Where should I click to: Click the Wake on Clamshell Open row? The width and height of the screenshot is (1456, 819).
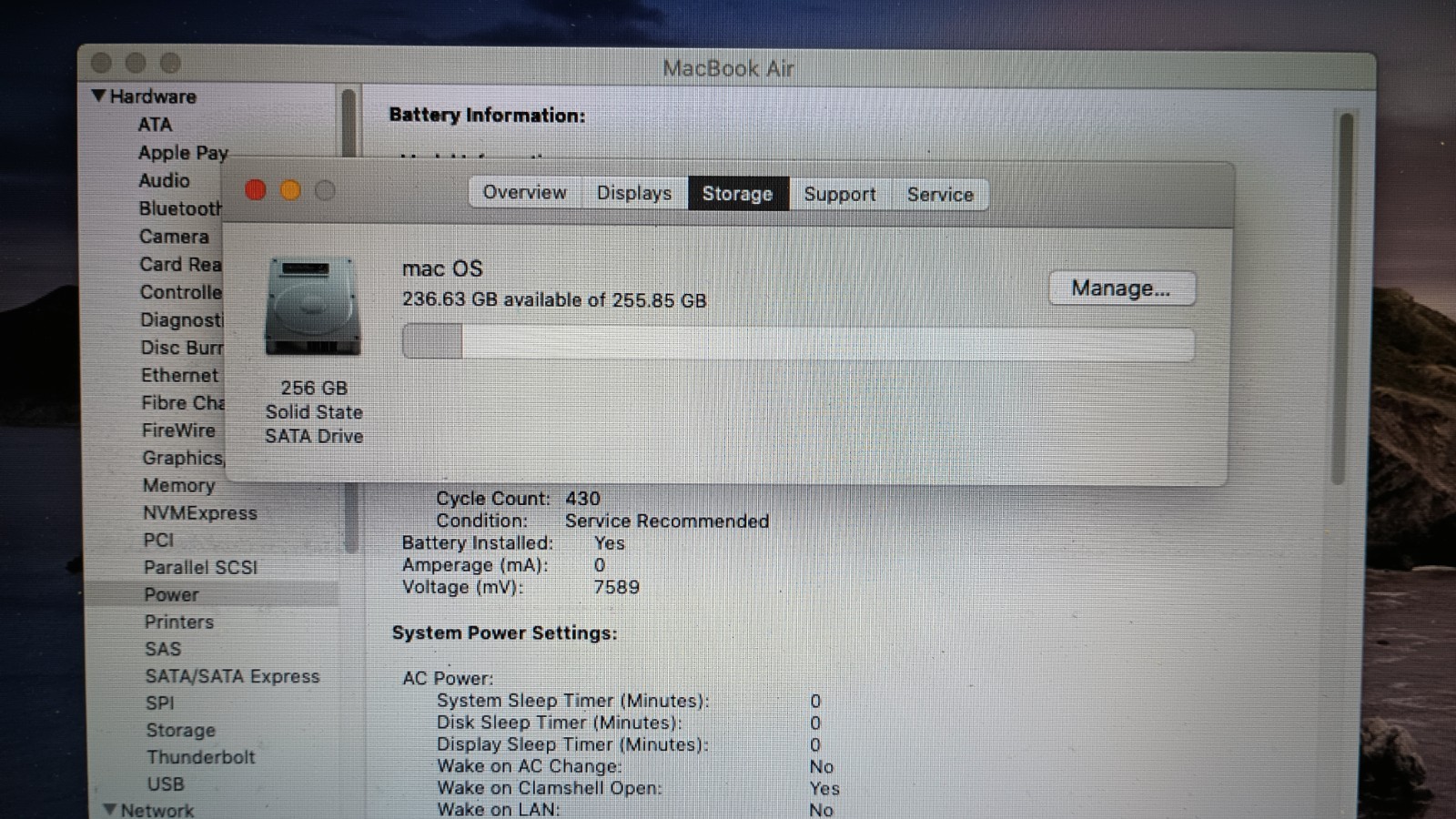coord(638,788)
